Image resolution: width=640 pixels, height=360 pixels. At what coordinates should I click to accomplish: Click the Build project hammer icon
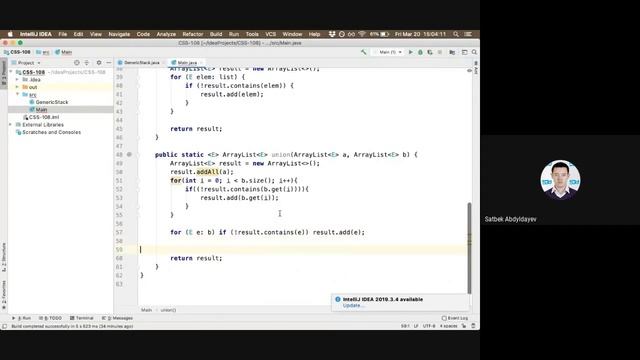(363, 52)
